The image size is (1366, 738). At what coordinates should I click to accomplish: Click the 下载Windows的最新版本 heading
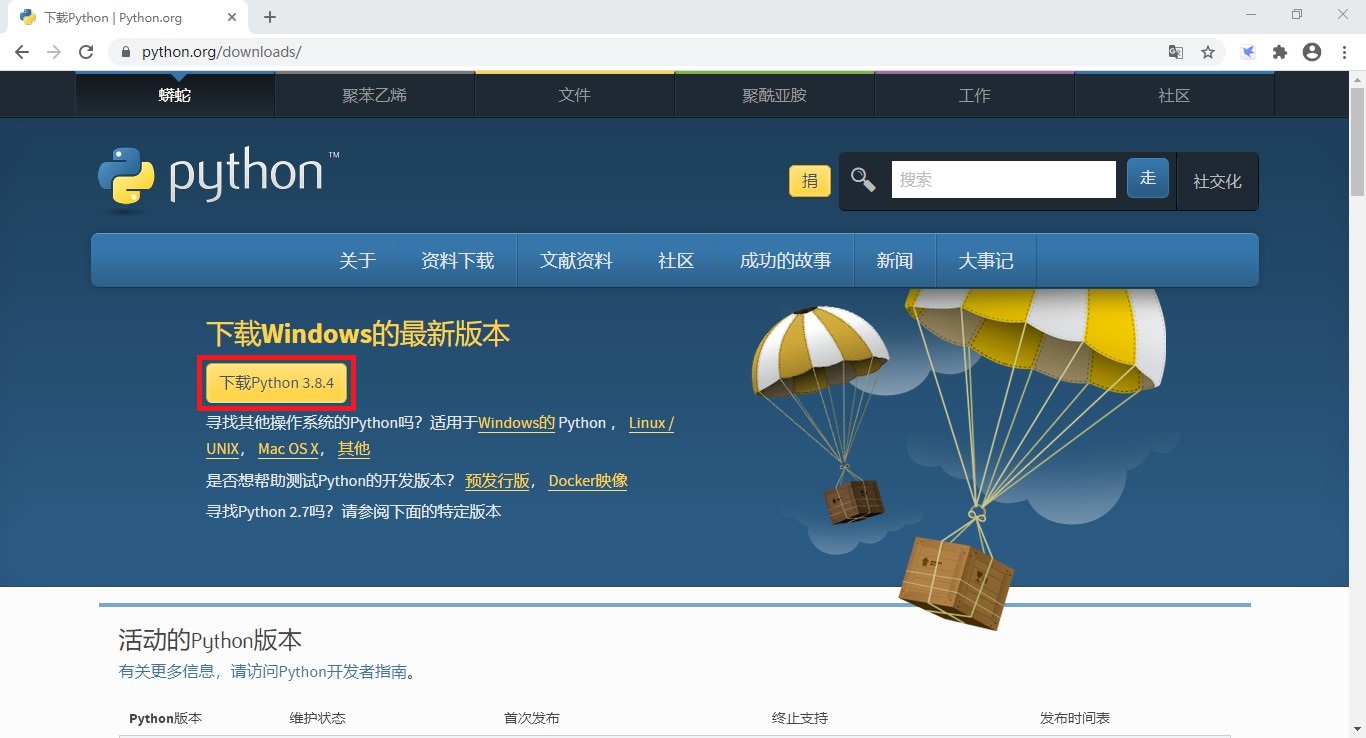358,333
